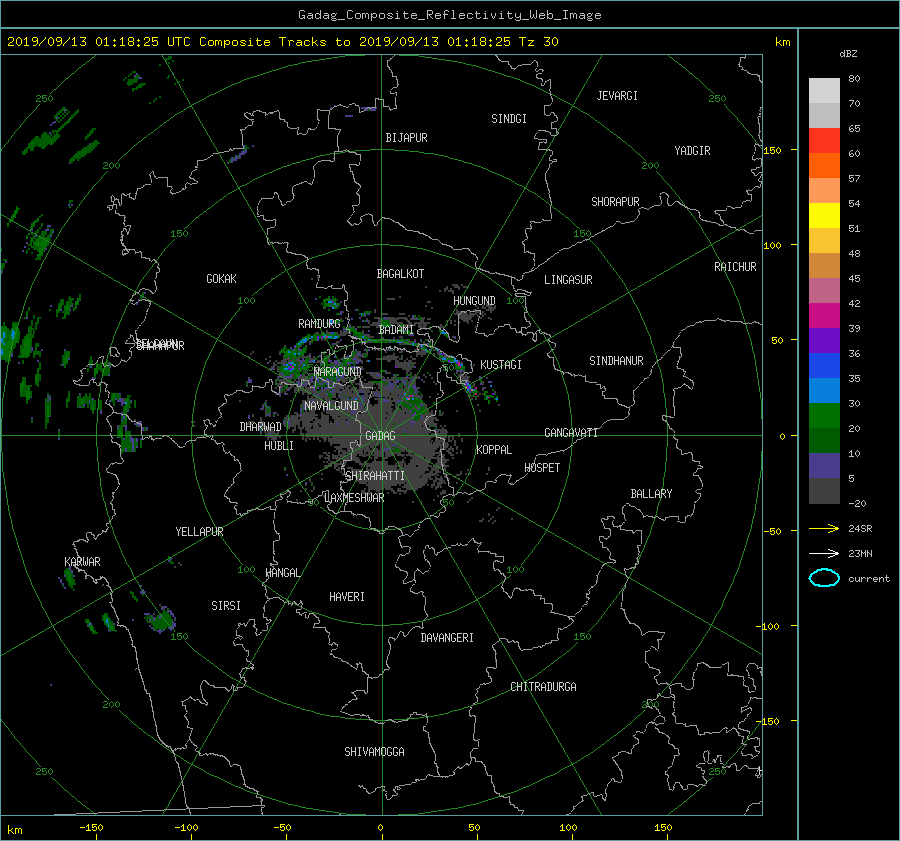Click the CHITRADURGA city label
This screenshot has height=841, width=900.
[543, 687]
